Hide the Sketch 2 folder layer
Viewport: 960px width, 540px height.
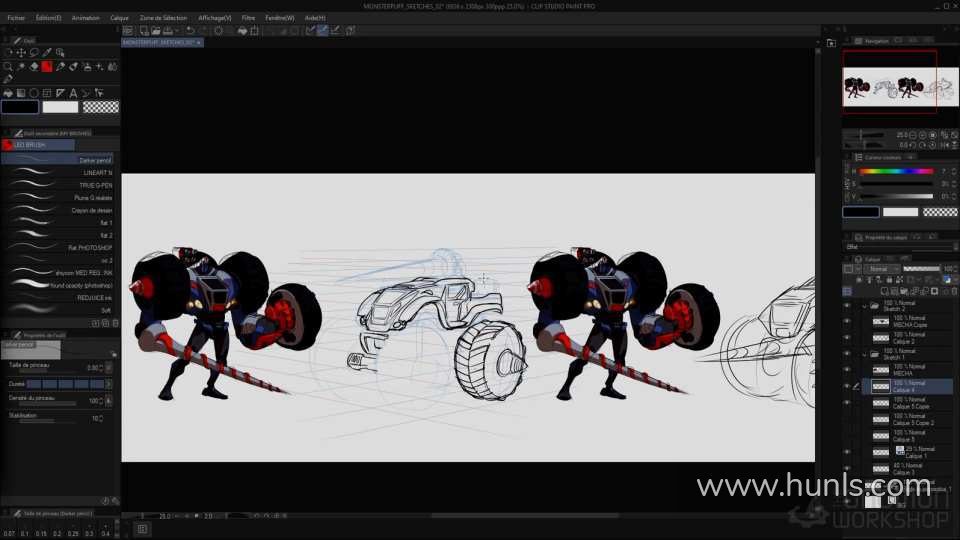(847, 305)
